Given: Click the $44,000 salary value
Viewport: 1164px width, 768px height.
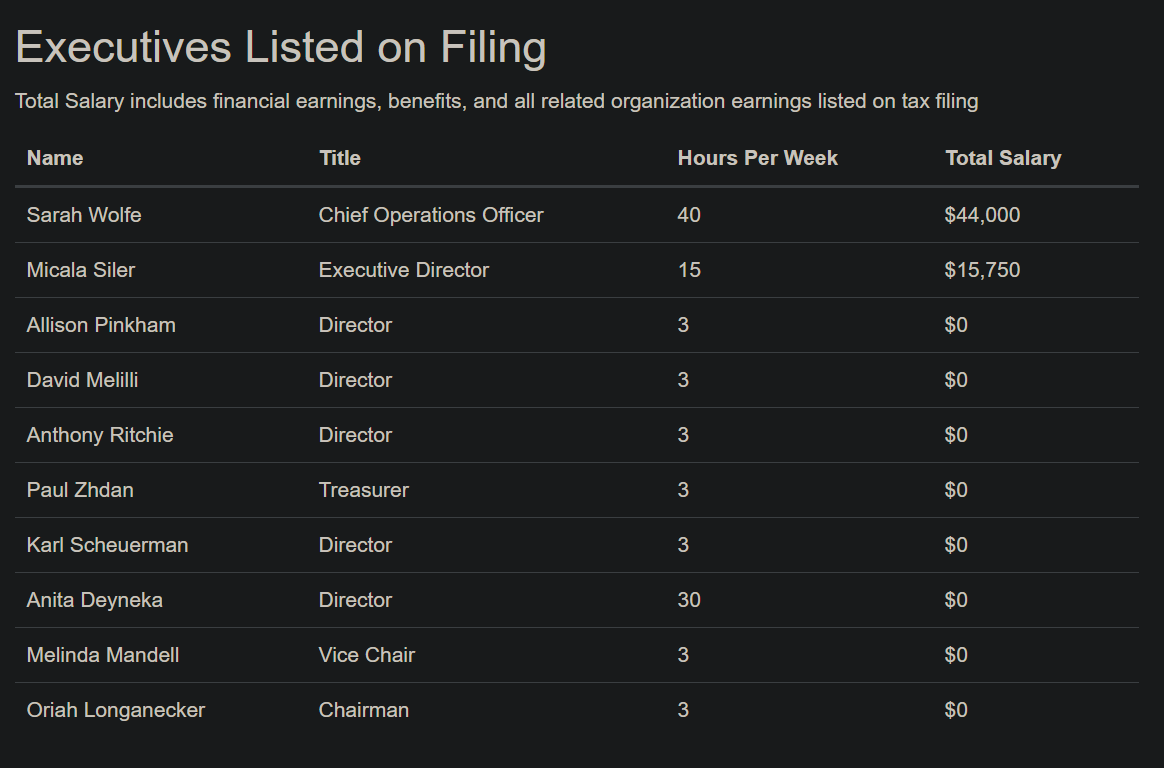Looking at the screenshot, I should (982, 215).
